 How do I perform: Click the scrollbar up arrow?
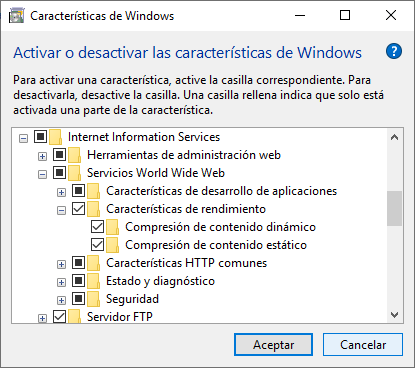tap(395, 137)
